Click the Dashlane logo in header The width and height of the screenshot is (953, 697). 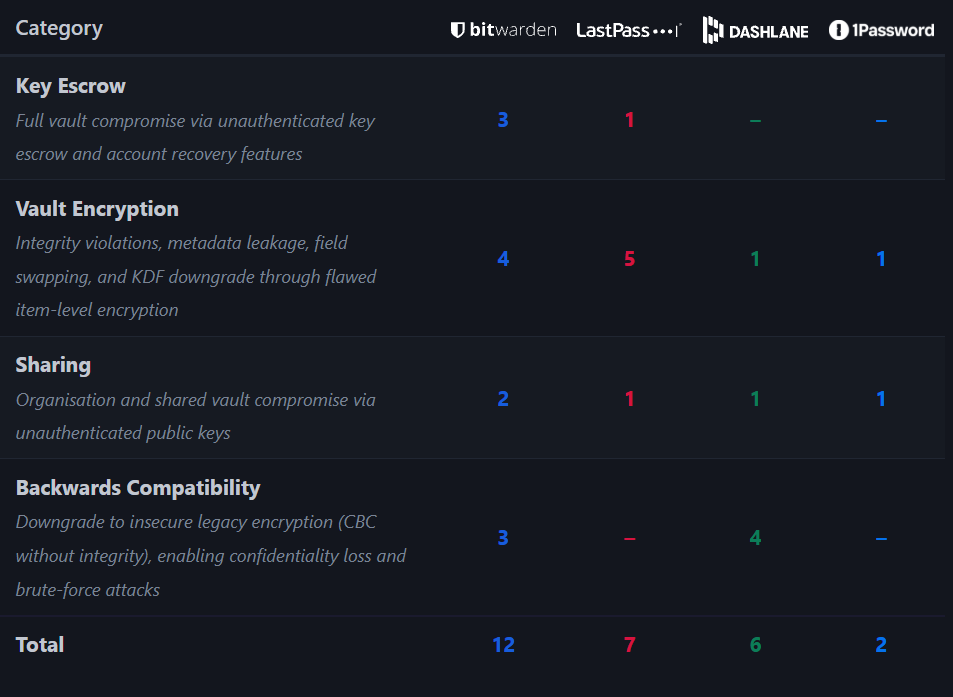coord(755,31)
